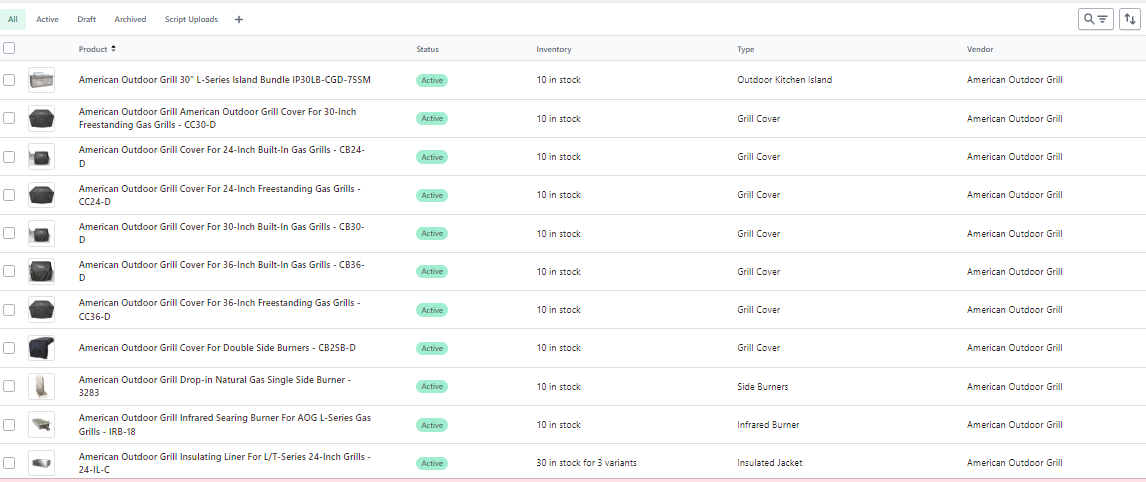Open Cover For Double Side Burners CB2SB-D

point(217,347)
